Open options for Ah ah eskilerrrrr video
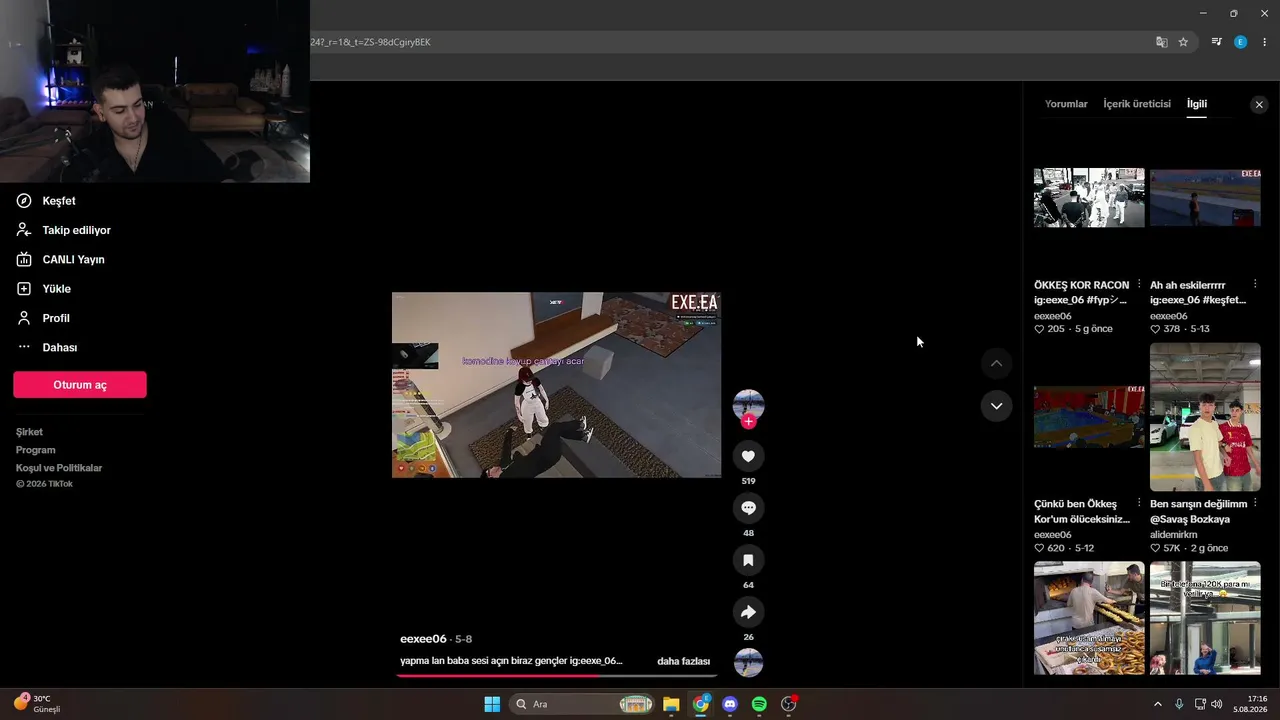This screenshot has height=720, width=1280. tap(1255, 284)
